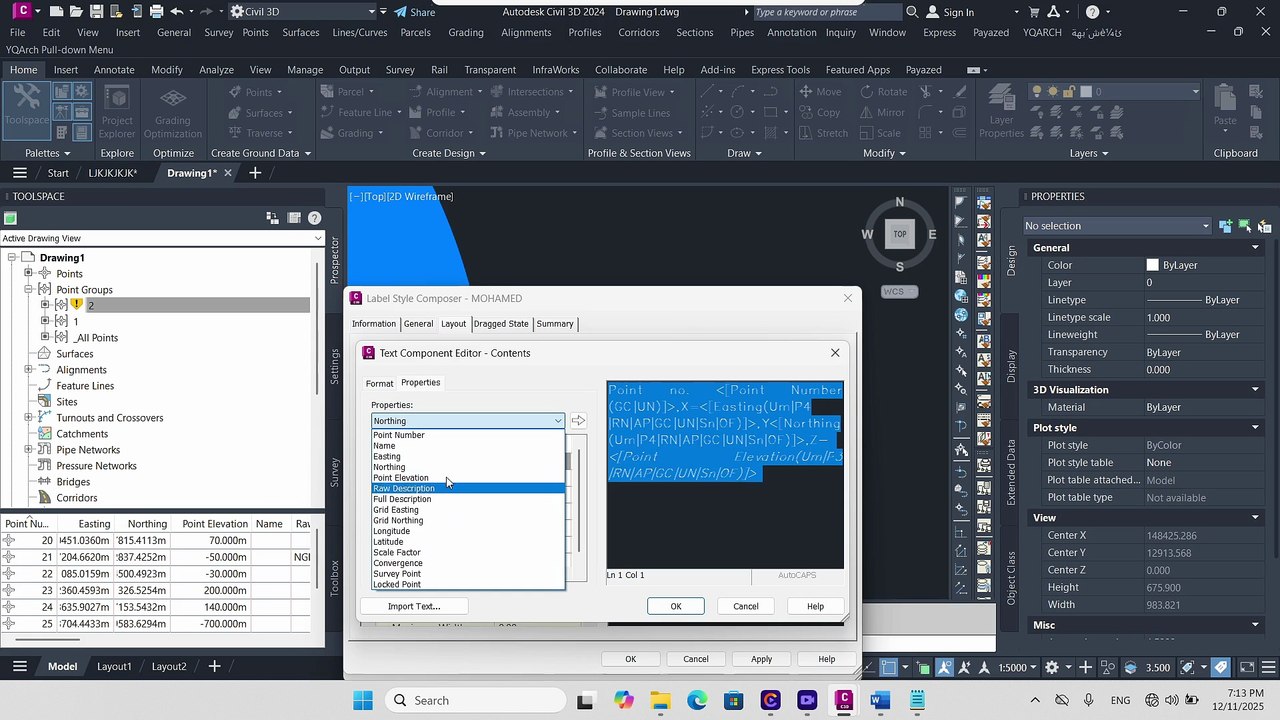Expand the Alignments tree node
This screenshot has height=720, width=1280.
click(29, 369)
